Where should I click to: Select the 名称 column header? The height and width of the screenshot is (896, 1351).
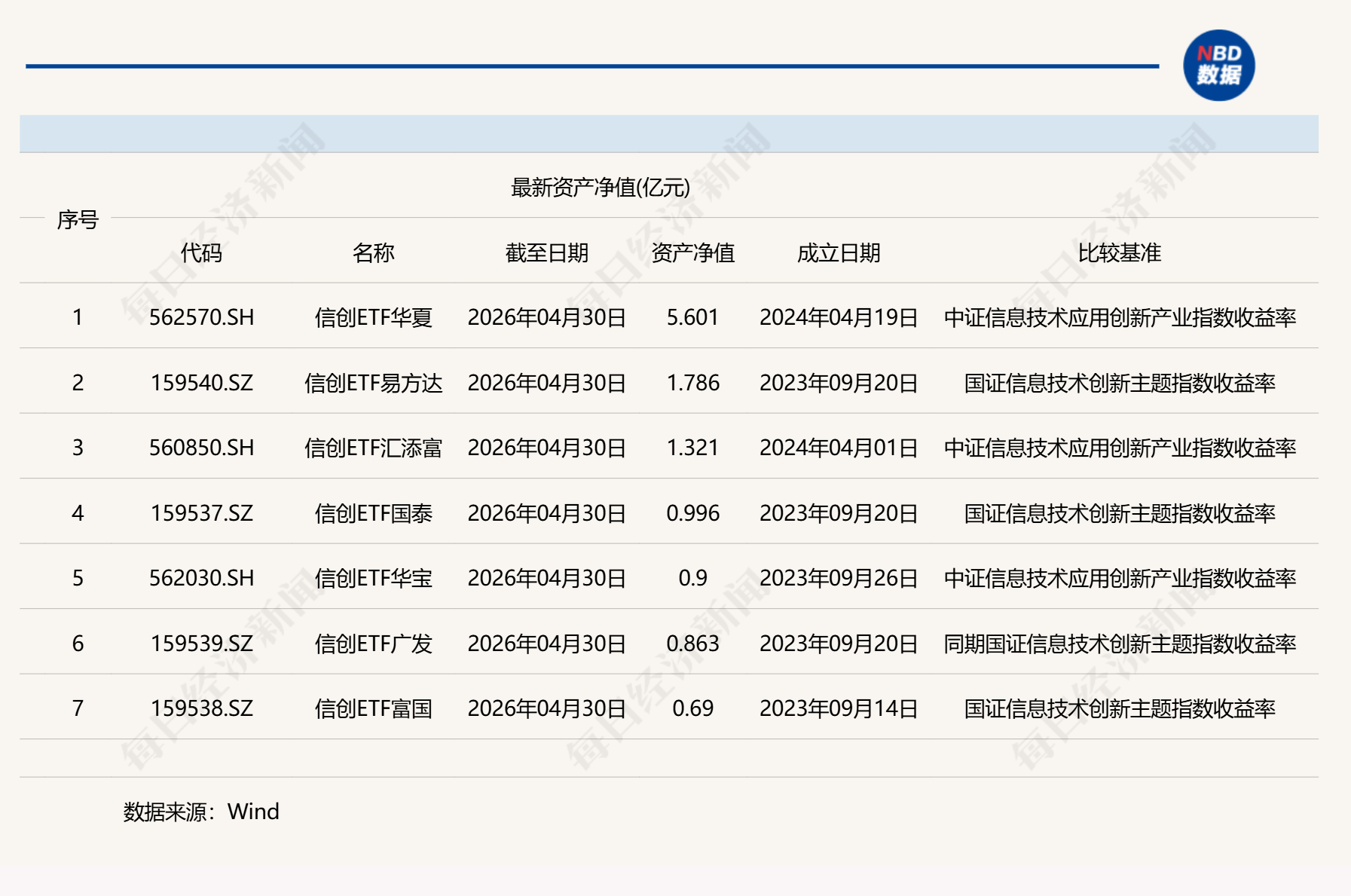[x=373, y=252]
